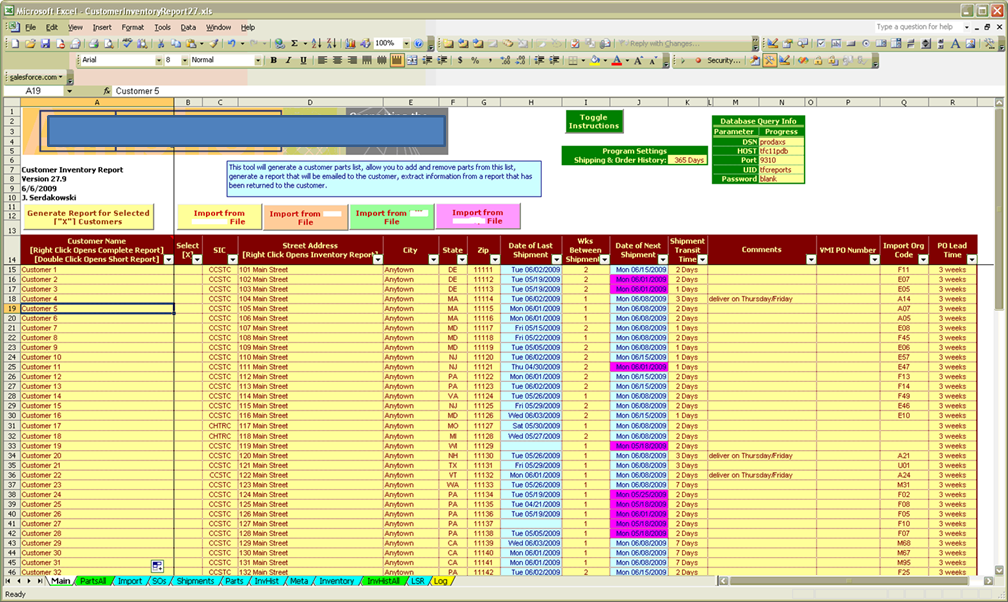Screen dimensions: 1008x602
Task: Click the New workbook icon
Action: point(15,44)
